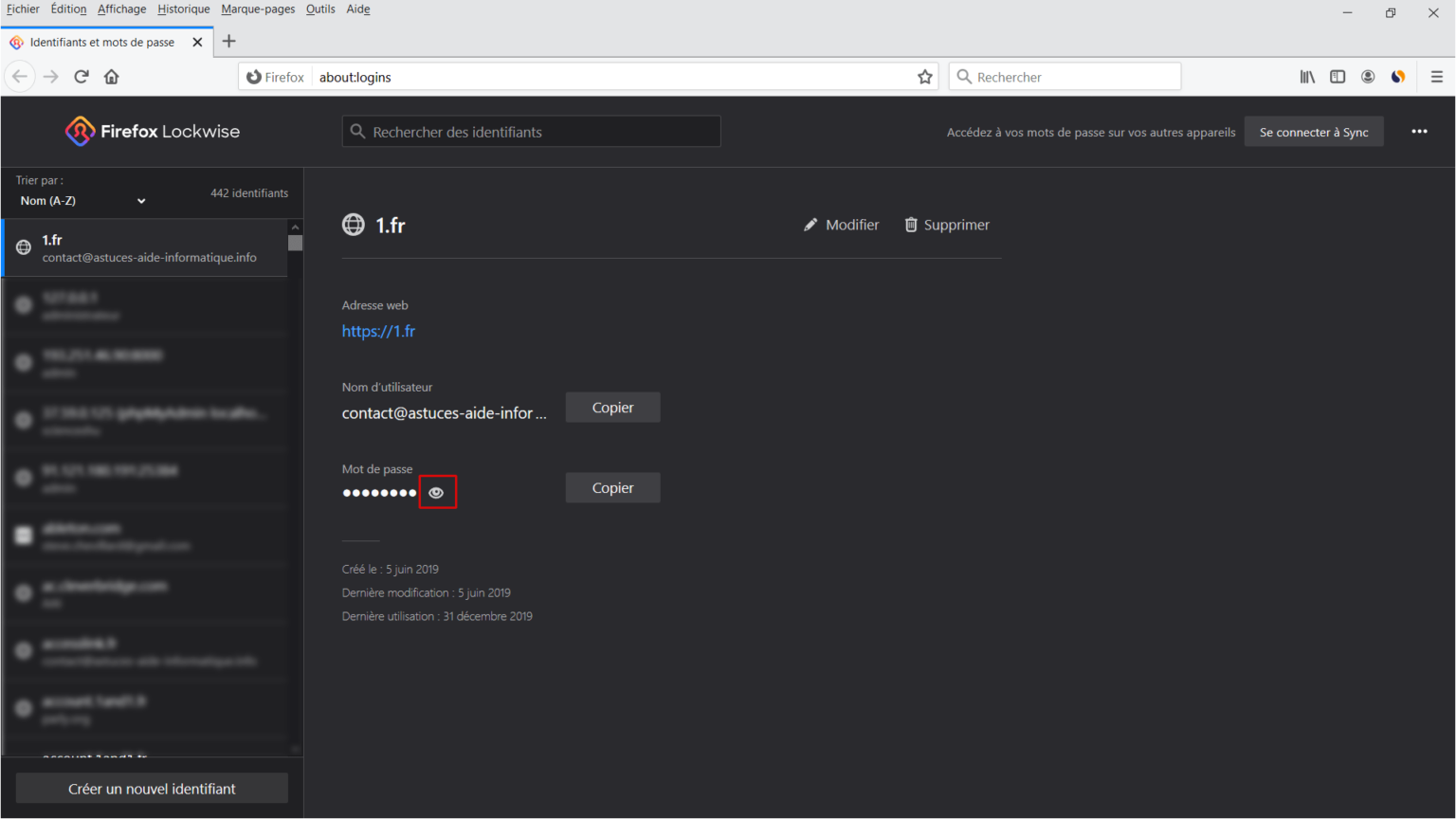Select the 1.fr login entry
Viewport: 1456px width, 819px height.
click(x=145, y=248)
